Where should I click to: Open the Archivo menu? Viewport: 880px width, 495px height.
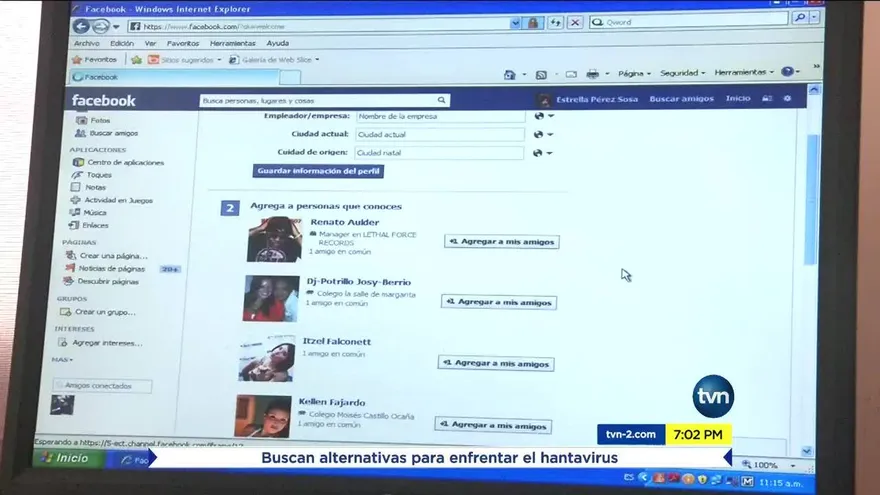86,43
